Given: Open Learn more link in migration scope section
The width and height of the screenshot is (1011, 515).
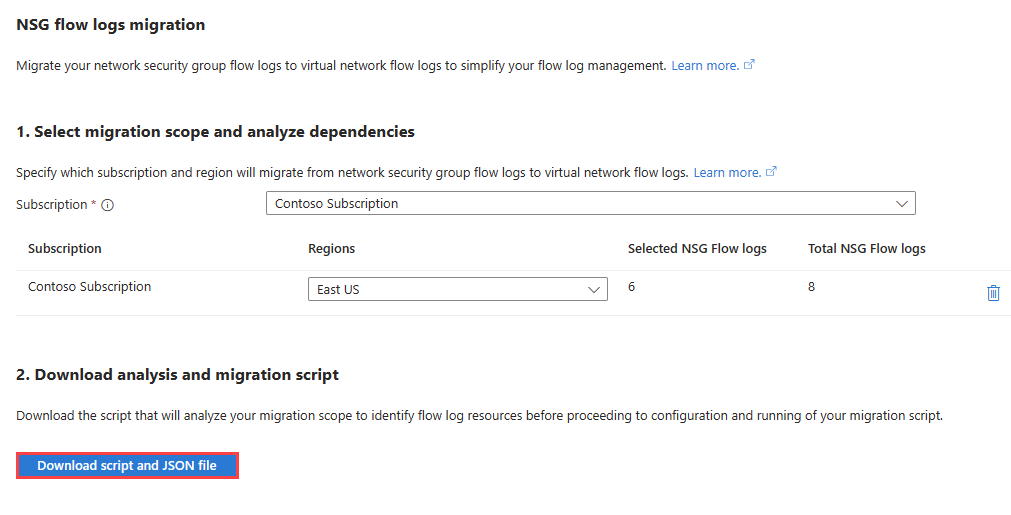Looking at the screenshot, I should (x=727, y=173).
